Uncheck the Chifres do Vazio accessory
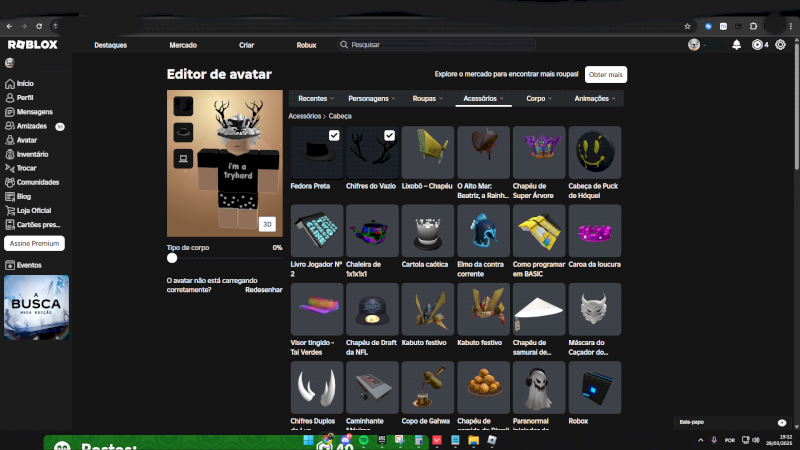Image resolution: width=800 pixels, height=450 pixels. pos(389,136)
